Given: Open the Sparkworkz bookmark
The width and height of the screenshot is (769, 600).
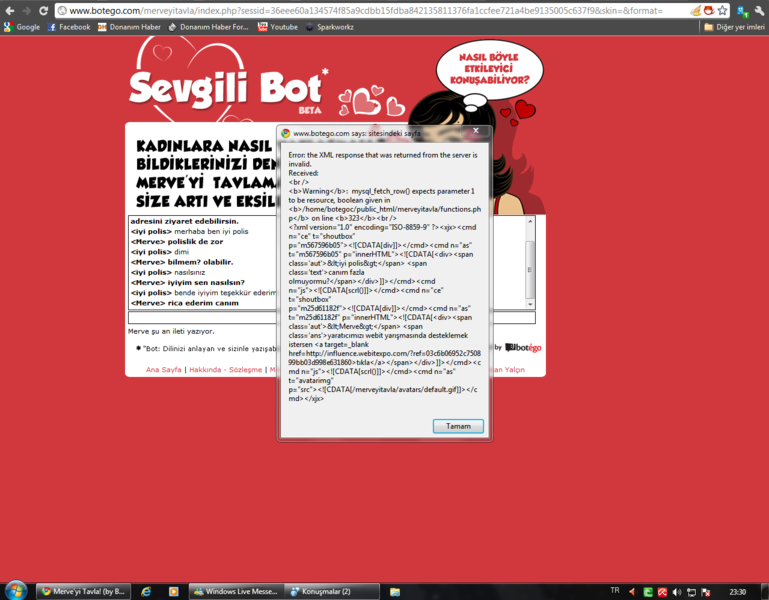Looking at the screenshot, I should pyautogui.click(x=330, y=27).
